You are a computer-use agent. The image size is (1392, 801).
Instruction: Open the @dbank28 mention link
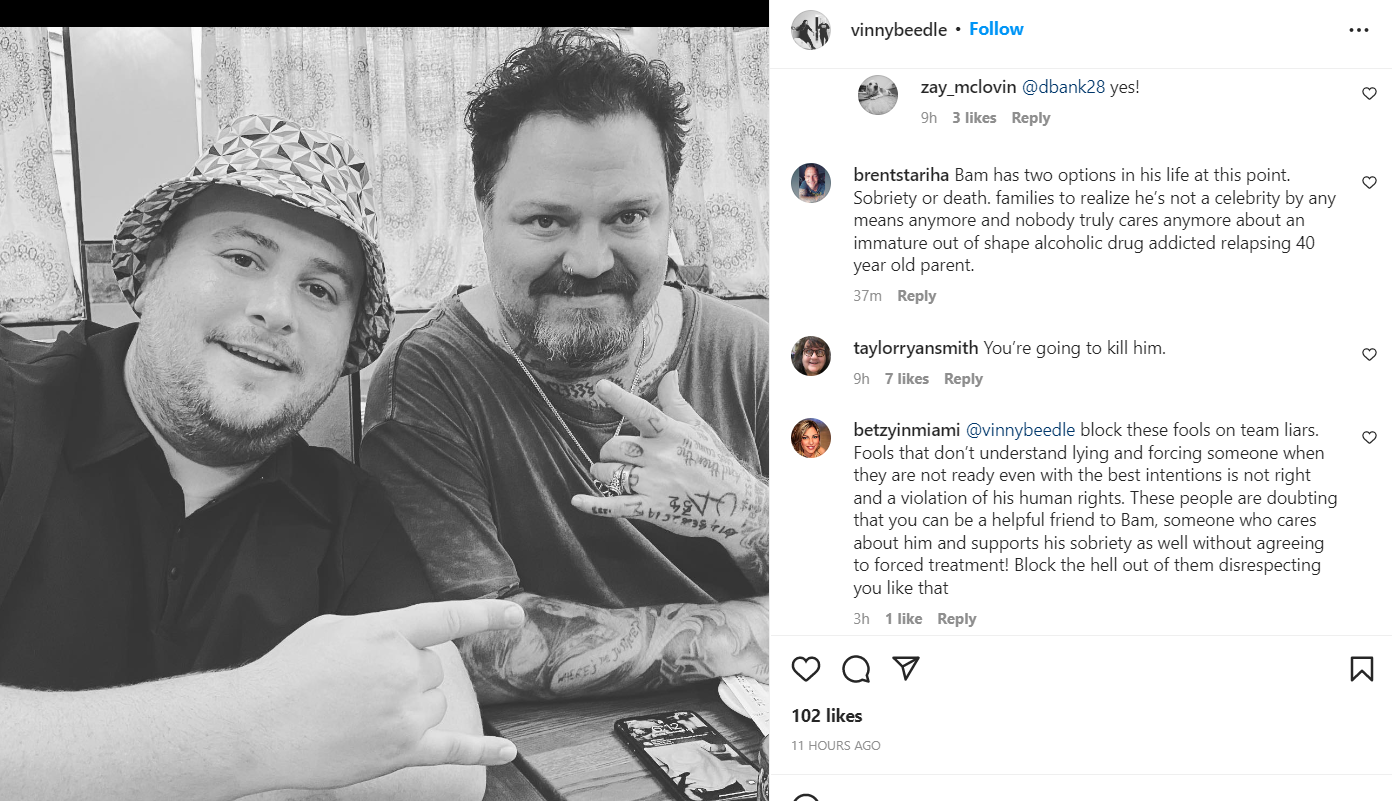click(1063, 87)
